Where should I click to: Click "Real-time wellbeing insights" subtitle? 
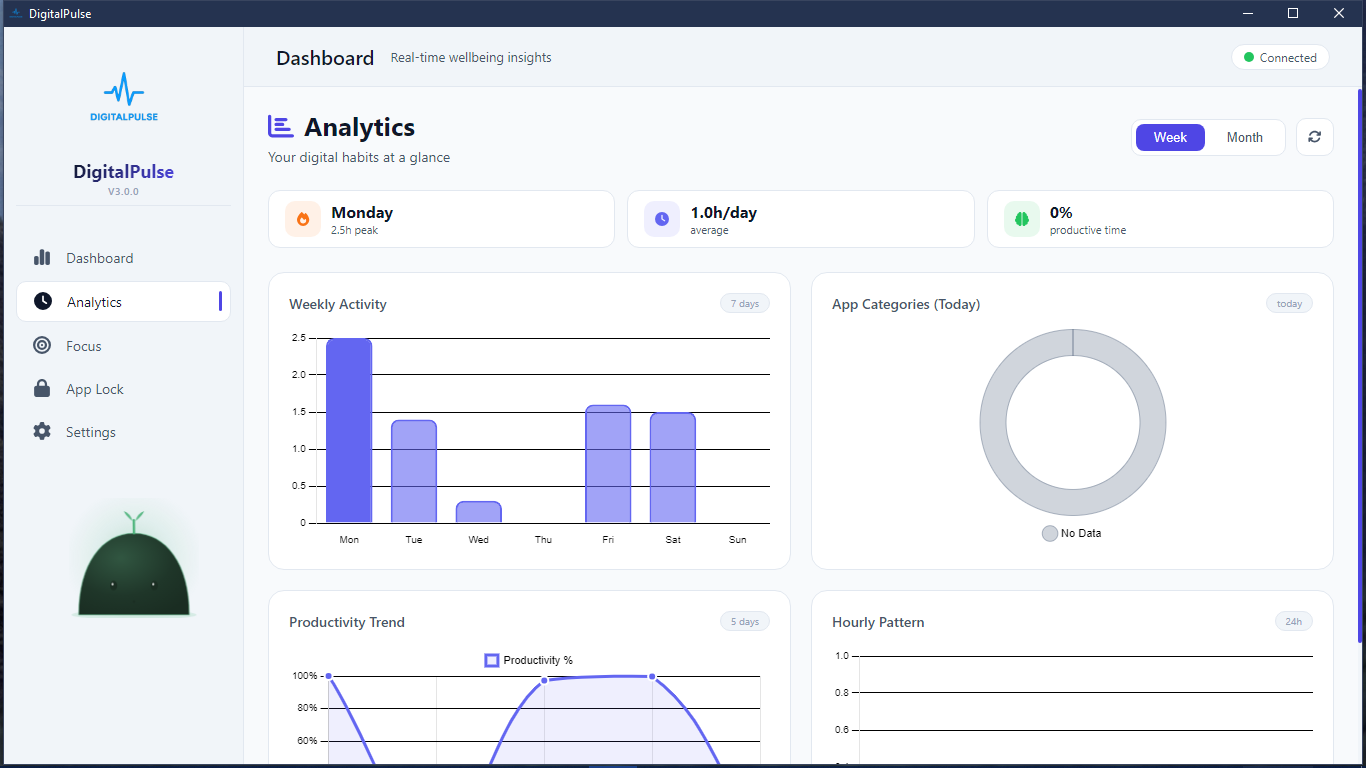pos(471,58)
